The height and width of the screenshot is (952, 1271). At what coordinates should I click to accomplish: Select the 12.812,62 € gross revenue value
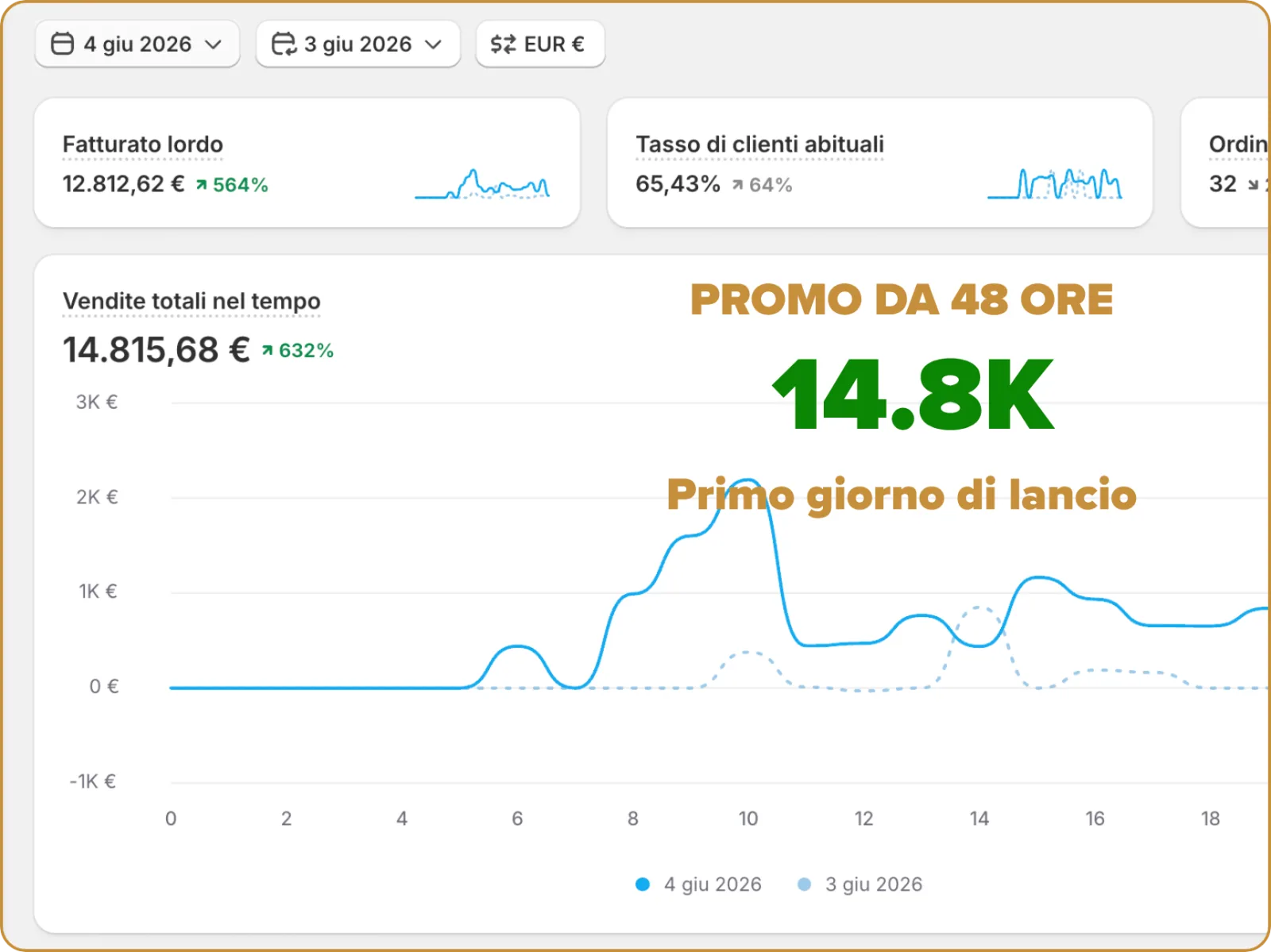[123, 184]
